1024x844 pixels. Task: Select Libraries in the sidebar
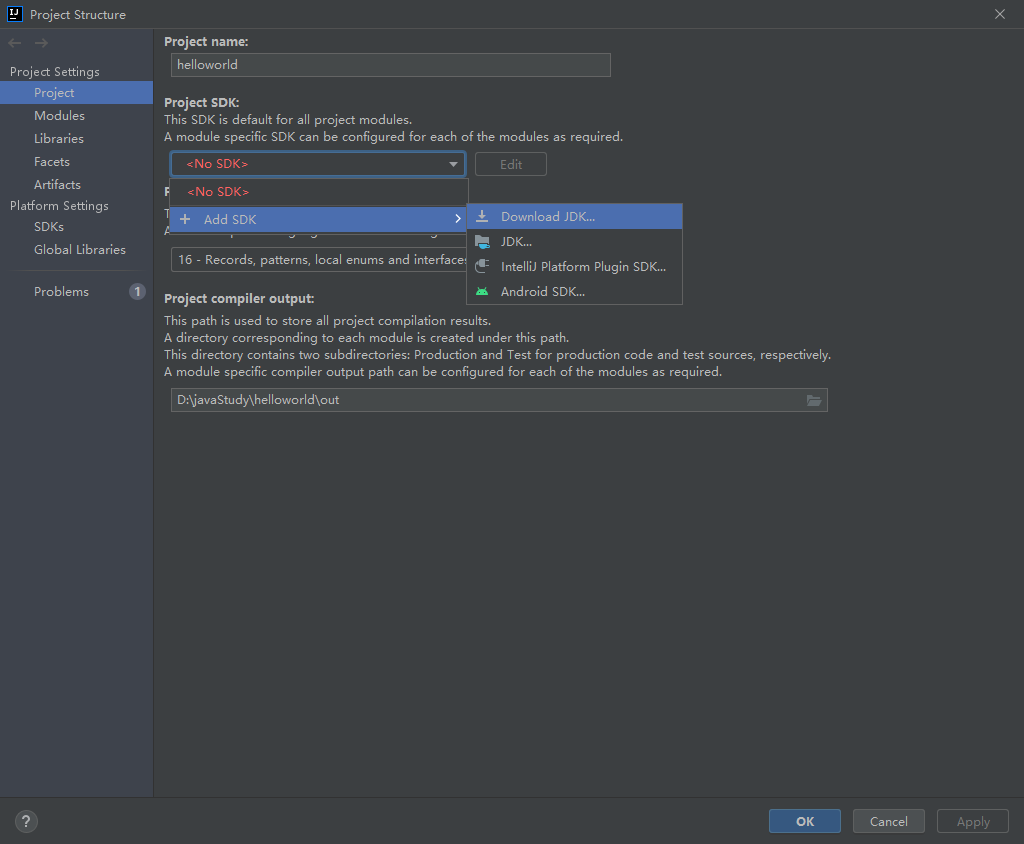point(59,139)
